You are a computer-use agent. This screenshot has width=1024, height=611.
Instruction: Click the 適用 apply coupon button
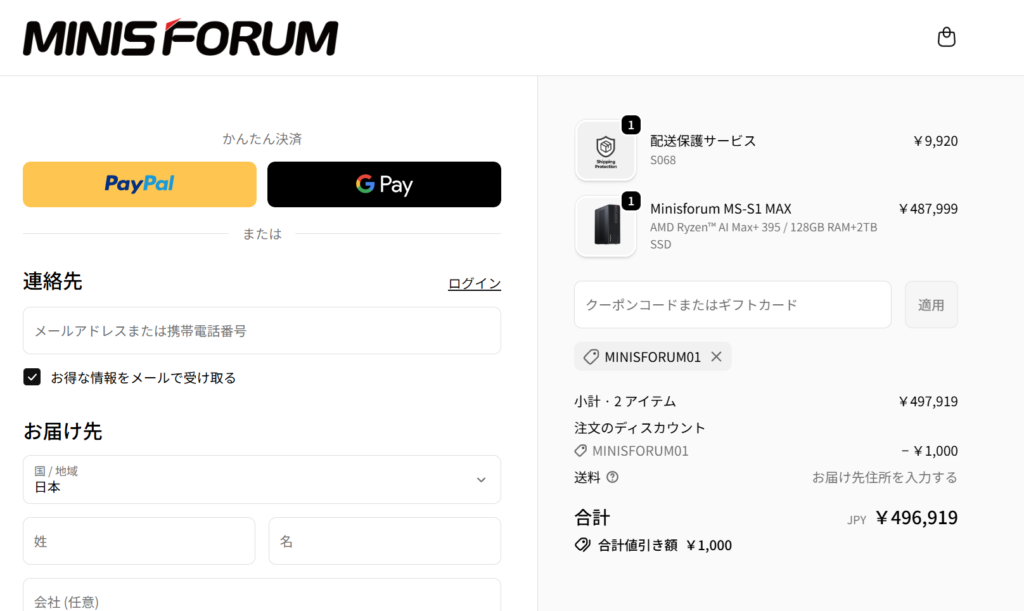(x=931, y=305)
